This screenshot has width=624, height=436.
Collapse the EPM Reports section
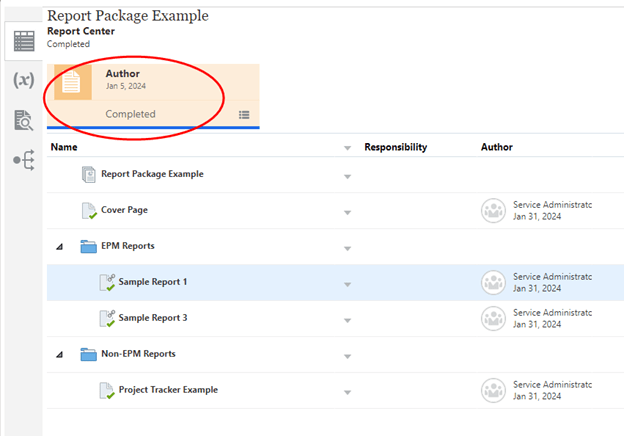click(58, 246)
